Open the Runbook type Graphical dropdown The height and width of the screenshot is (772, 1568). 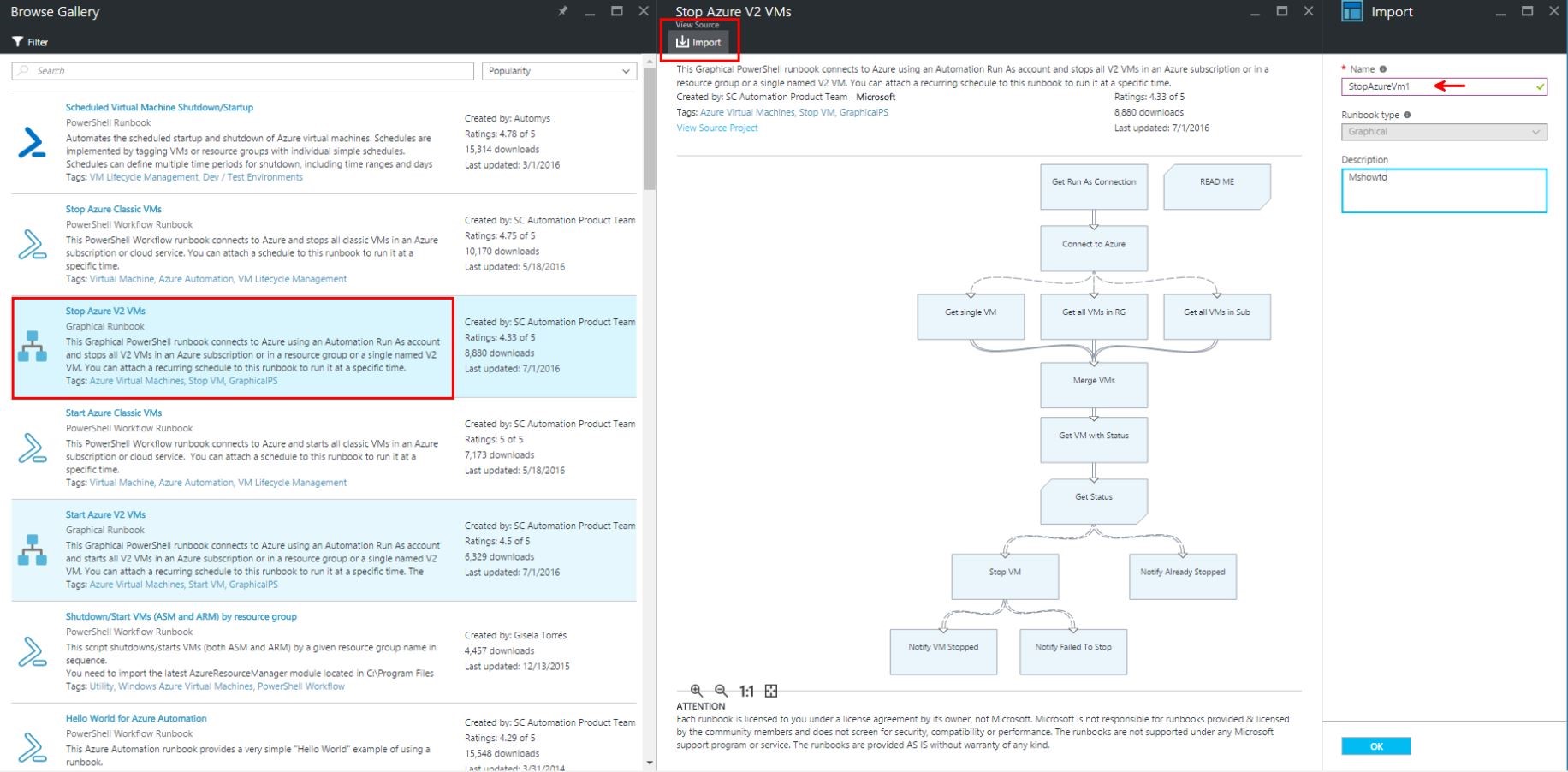(x=1444, y=132)
